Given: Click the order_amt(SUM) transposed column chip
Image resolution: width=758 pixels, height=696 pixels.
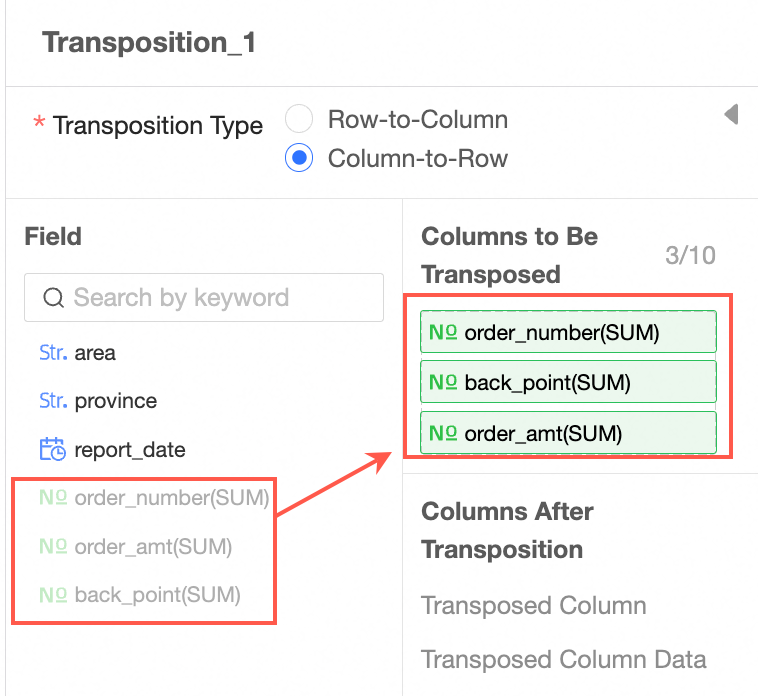Looking at the screenshot, I should tap(568, 433).
